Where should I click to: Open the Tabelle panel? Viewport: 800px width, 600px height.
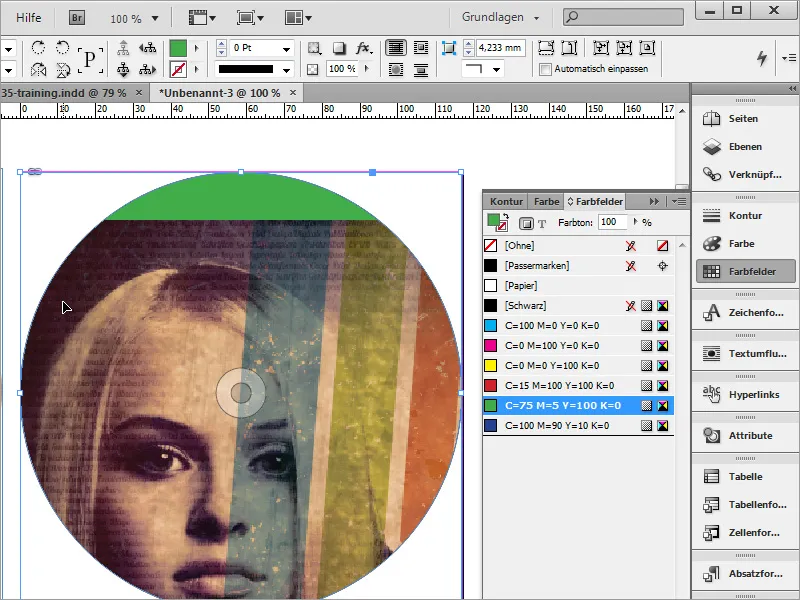(x=744, y=477)
